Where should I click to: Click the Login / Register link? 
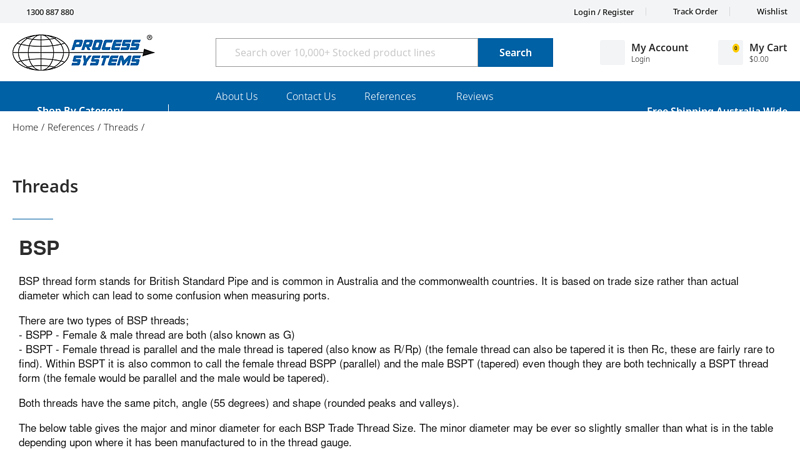pos(604,12)
